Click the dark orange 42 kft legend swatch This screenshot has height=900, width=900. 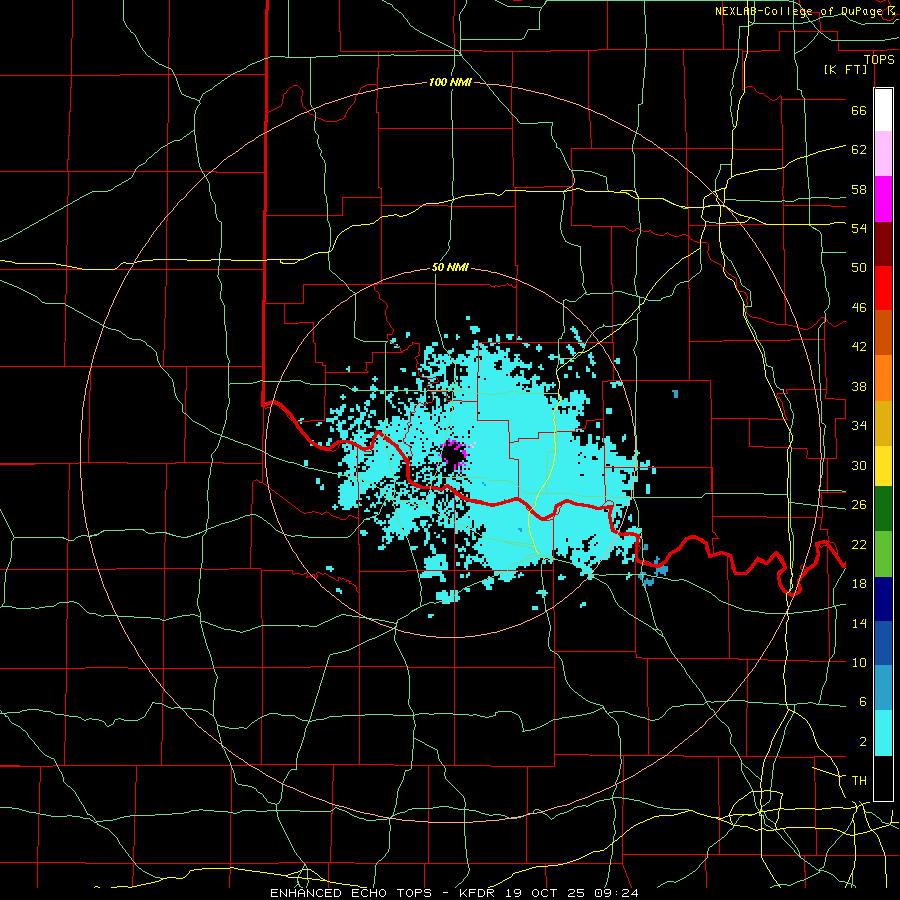(x=883, y=332)
